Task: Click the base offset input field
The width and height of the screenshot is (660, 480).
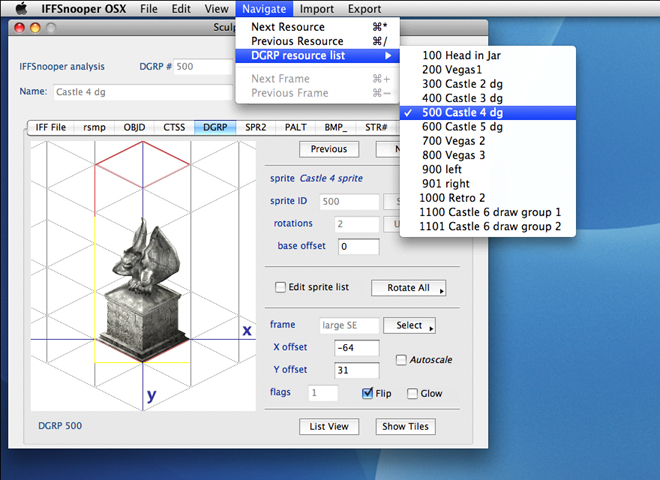Action: coord(359,246)
